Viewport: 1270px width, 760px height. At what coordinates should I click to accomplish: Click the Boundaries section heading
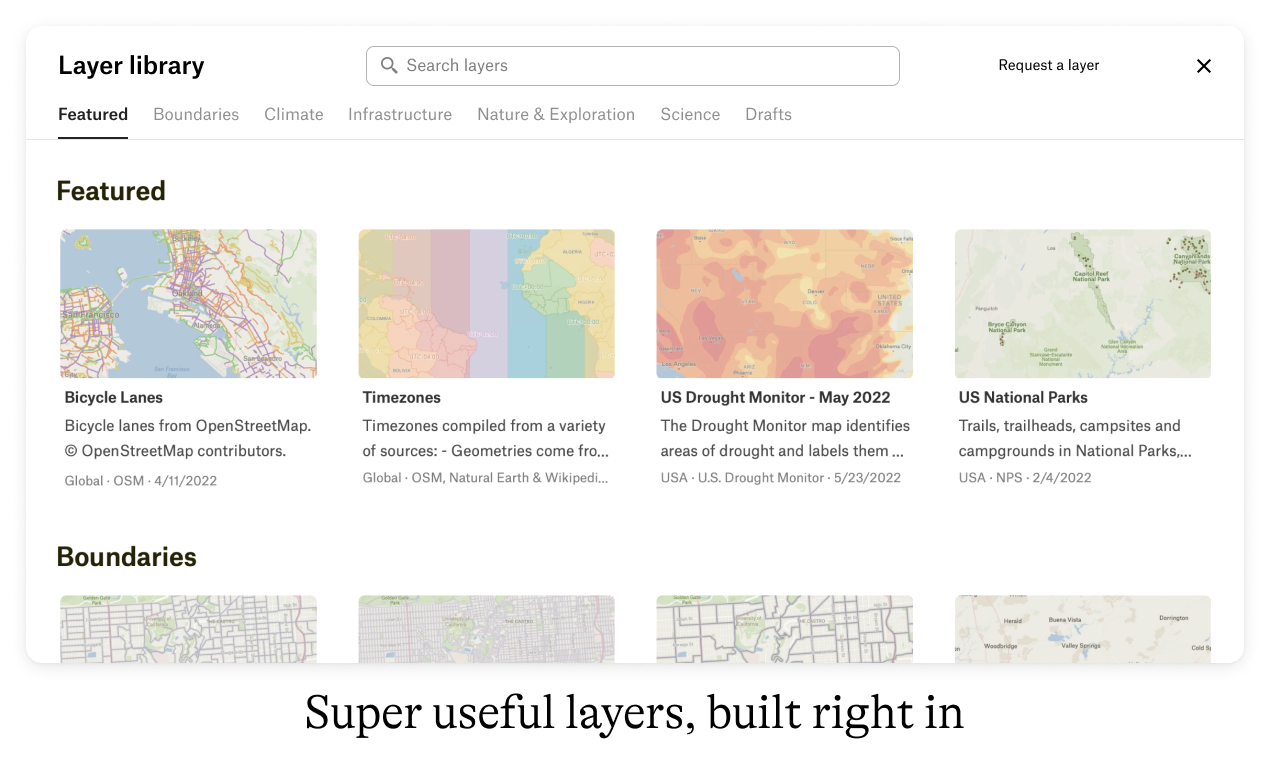click(127, 557)
